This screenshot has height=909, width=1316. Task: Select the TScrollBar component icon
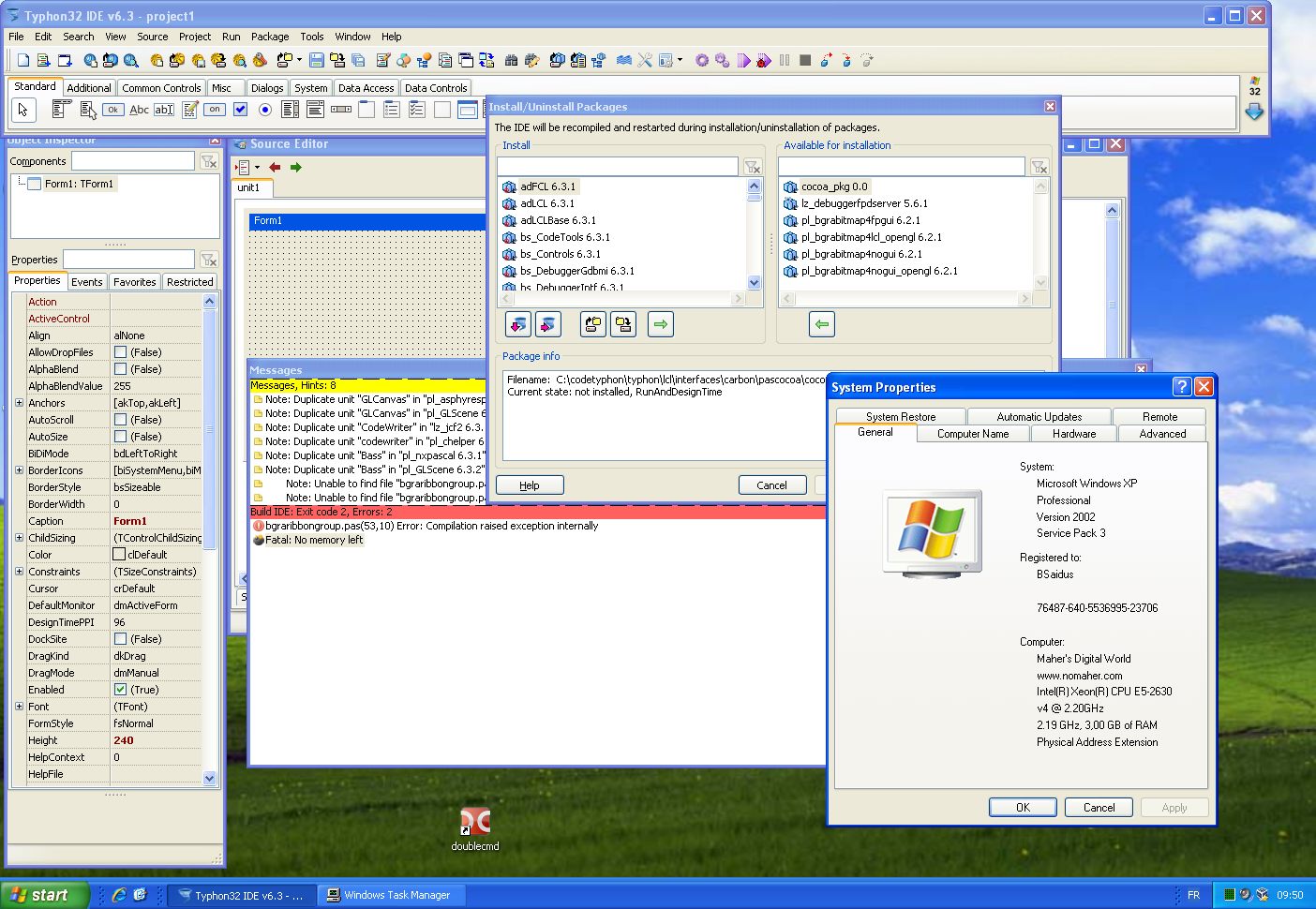341,110
